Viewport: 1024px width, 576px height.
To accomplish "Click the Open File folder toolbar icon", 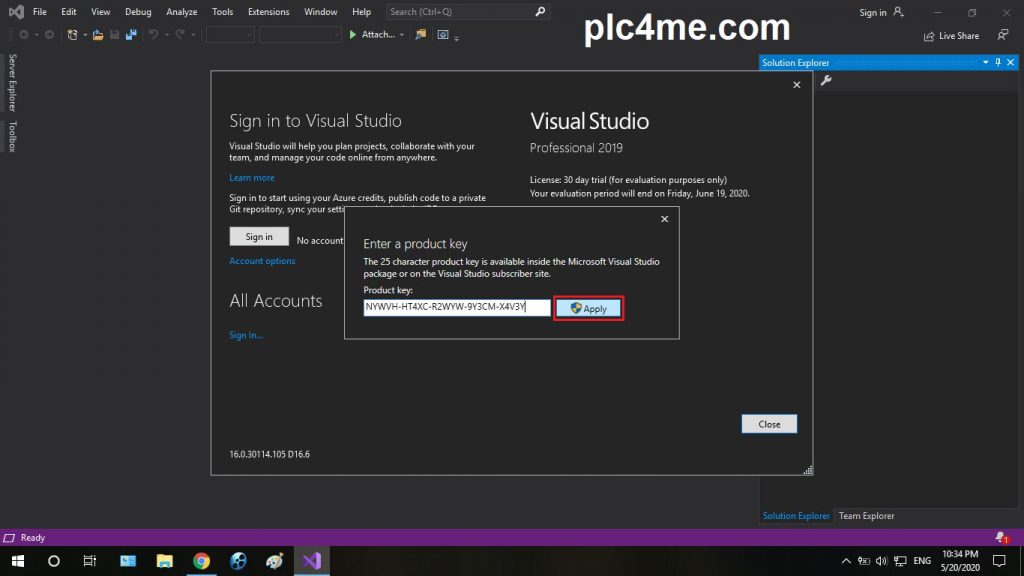I will click(97, 35).
